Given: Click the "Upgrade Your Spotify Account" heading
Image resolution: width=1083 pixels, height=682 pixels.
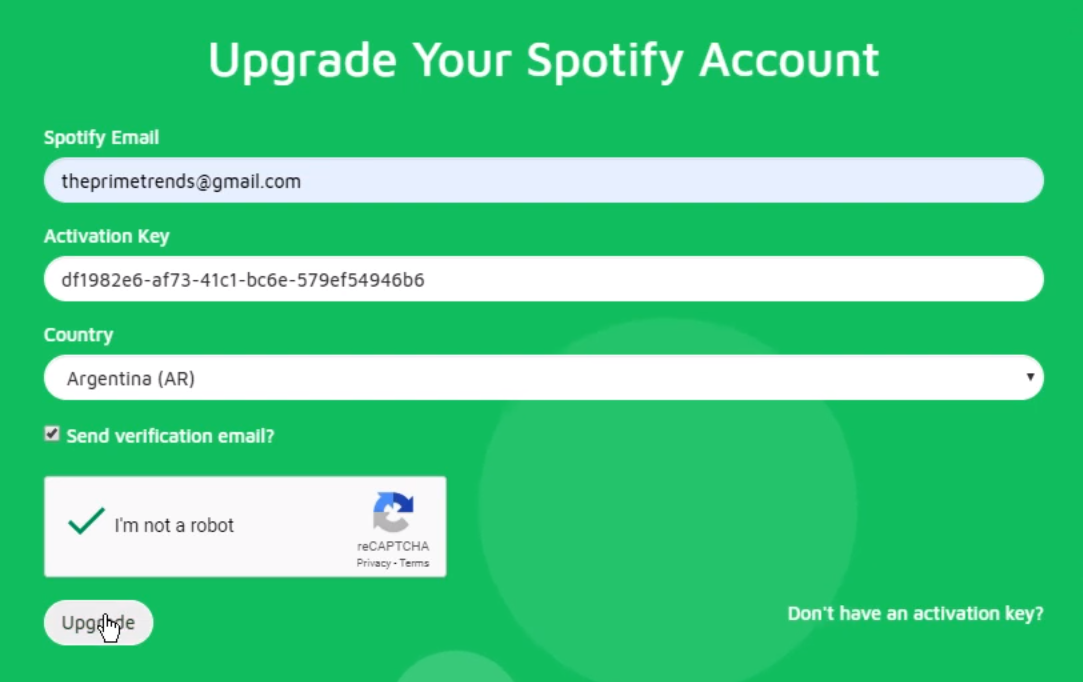Looking at the screenshot, I should point(543,60).
